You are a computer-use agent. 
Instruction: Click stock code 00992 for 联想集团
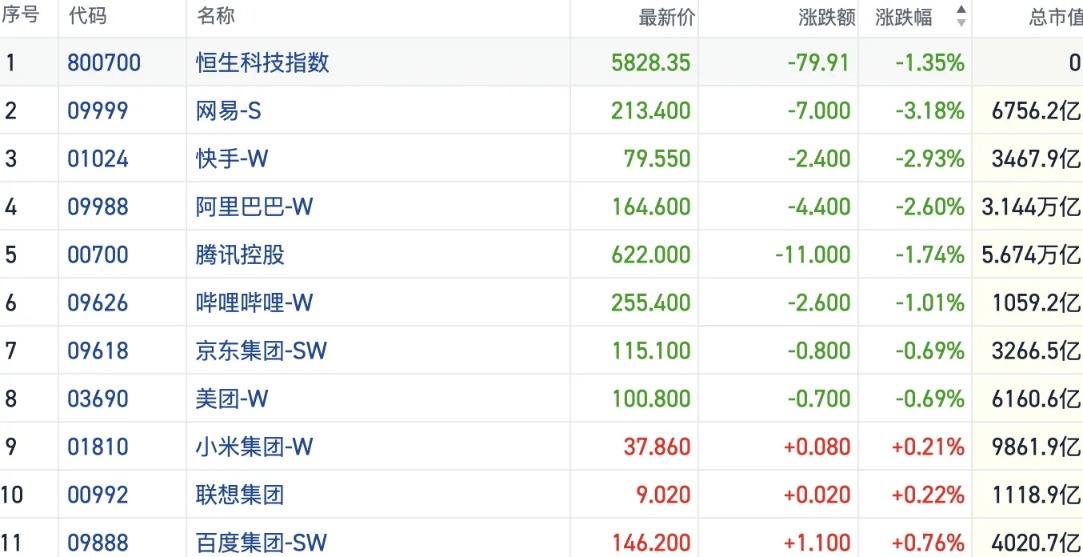pyautogui.click(x=98, y=495)
